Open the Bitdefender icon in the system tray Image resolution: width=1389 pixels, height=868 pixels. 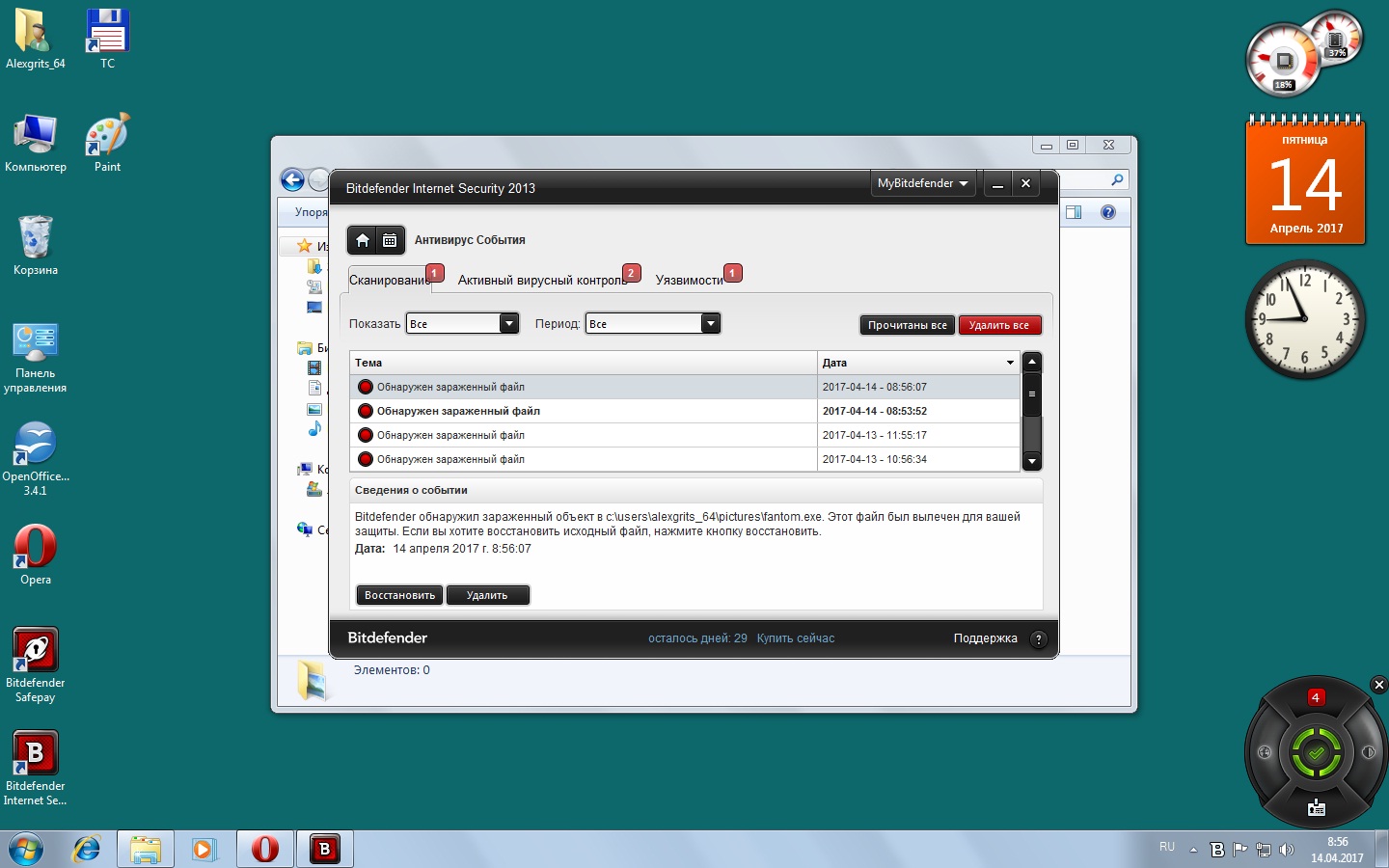pos(1217,850)
